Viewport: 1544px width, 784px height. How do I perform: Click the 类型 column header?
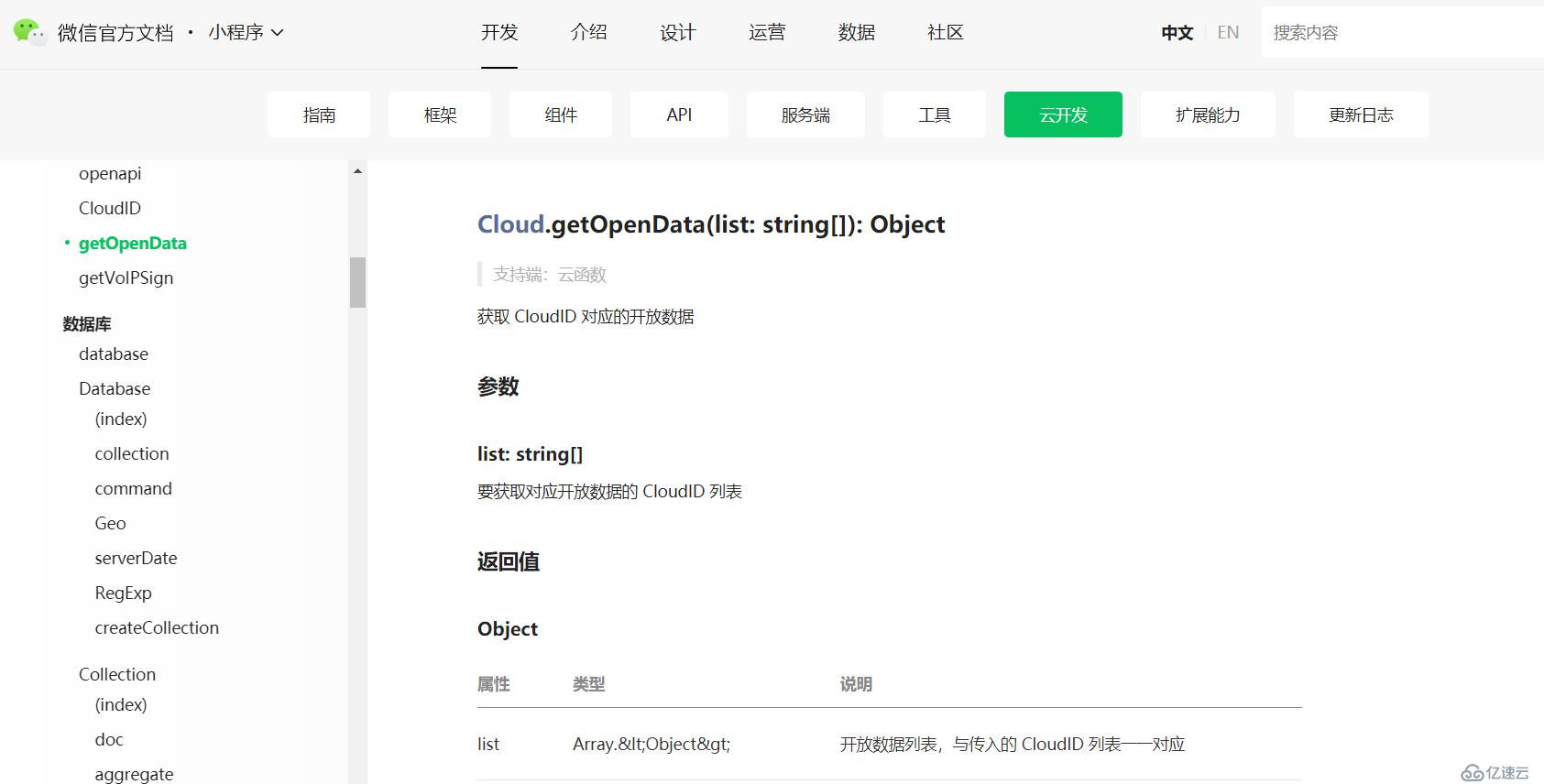588,684
